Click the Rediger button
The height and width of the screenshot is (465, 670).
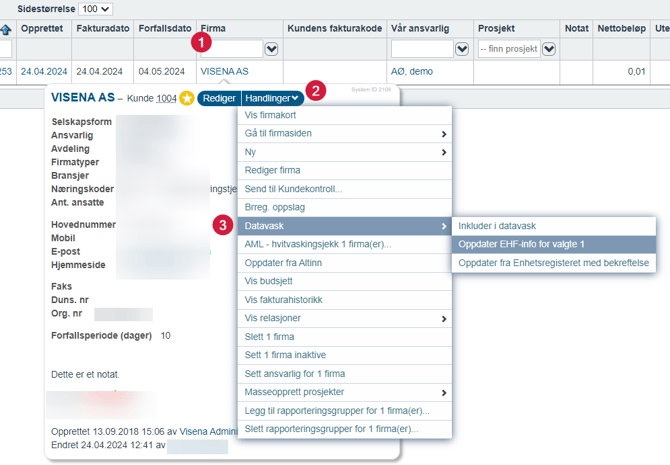click(219, 98)
